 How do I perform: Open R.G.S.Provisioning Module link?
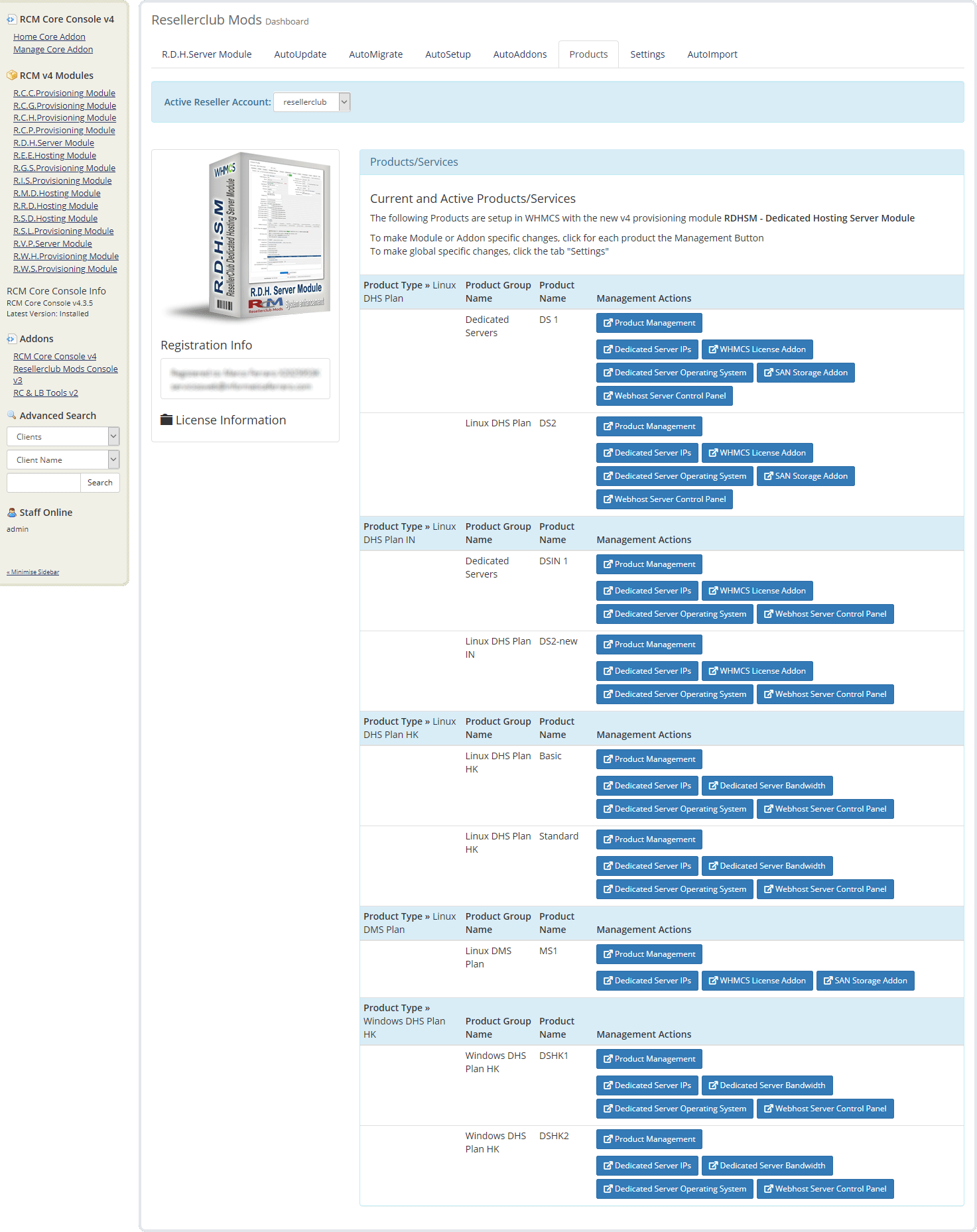click(x=64, y=168)
